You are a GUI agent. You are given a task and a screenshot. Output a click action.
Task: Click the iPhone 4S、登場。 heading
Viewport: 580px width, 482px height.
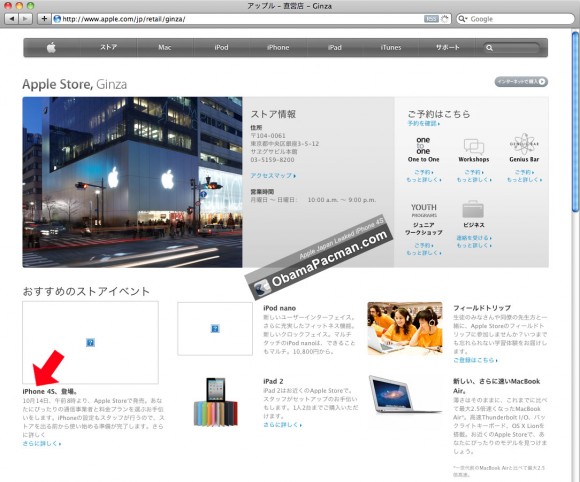(x=50, y=391)
